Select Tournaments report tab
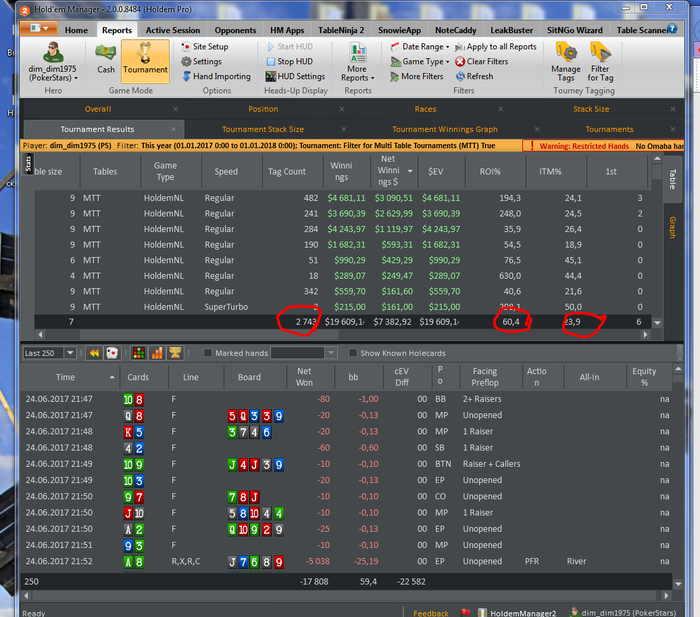Screen dimensions: 700x617 (x=609, y=129)
